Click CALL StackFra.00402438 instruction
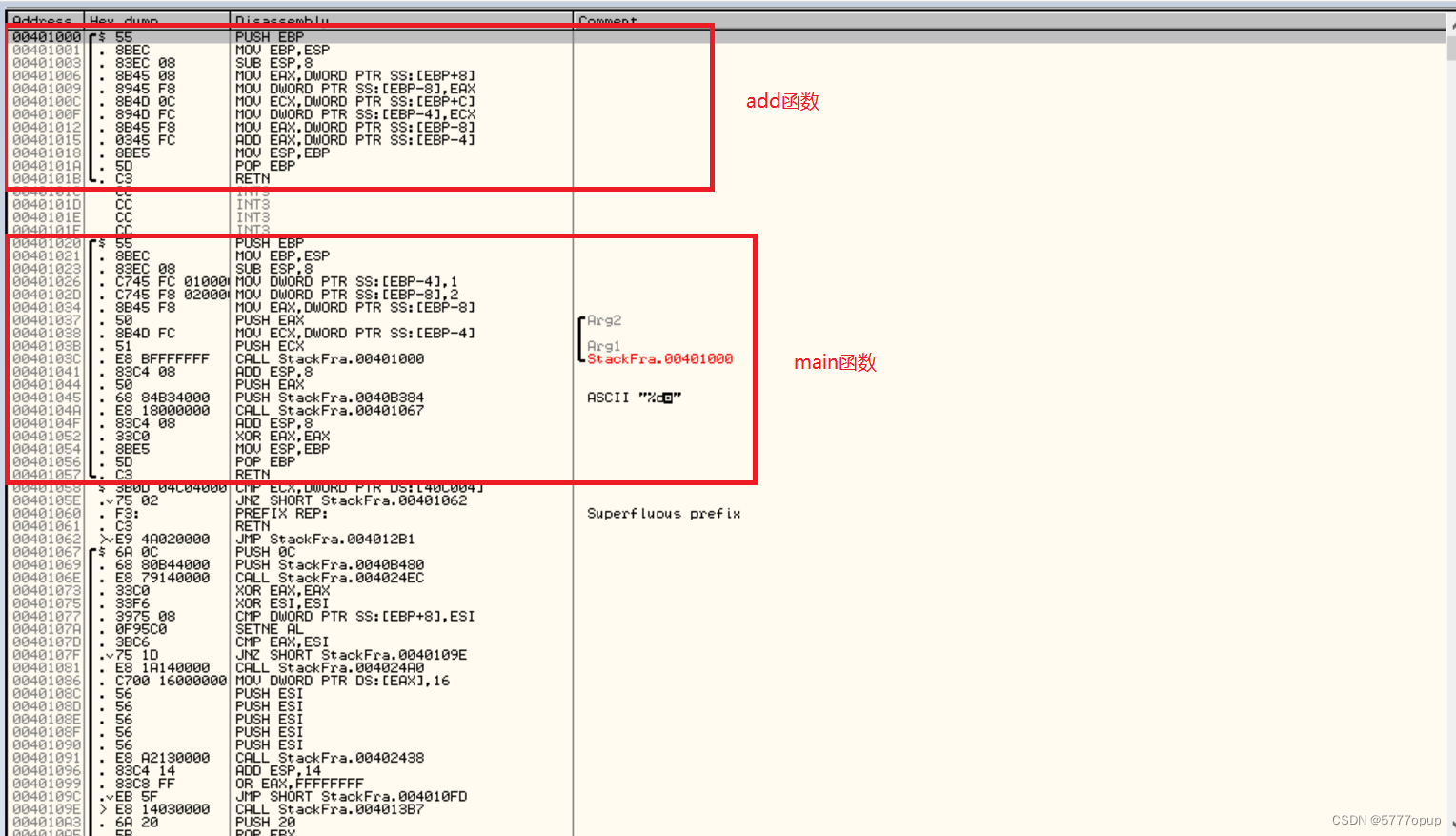This screenshot has width=1456, height=836. (330, 758)
